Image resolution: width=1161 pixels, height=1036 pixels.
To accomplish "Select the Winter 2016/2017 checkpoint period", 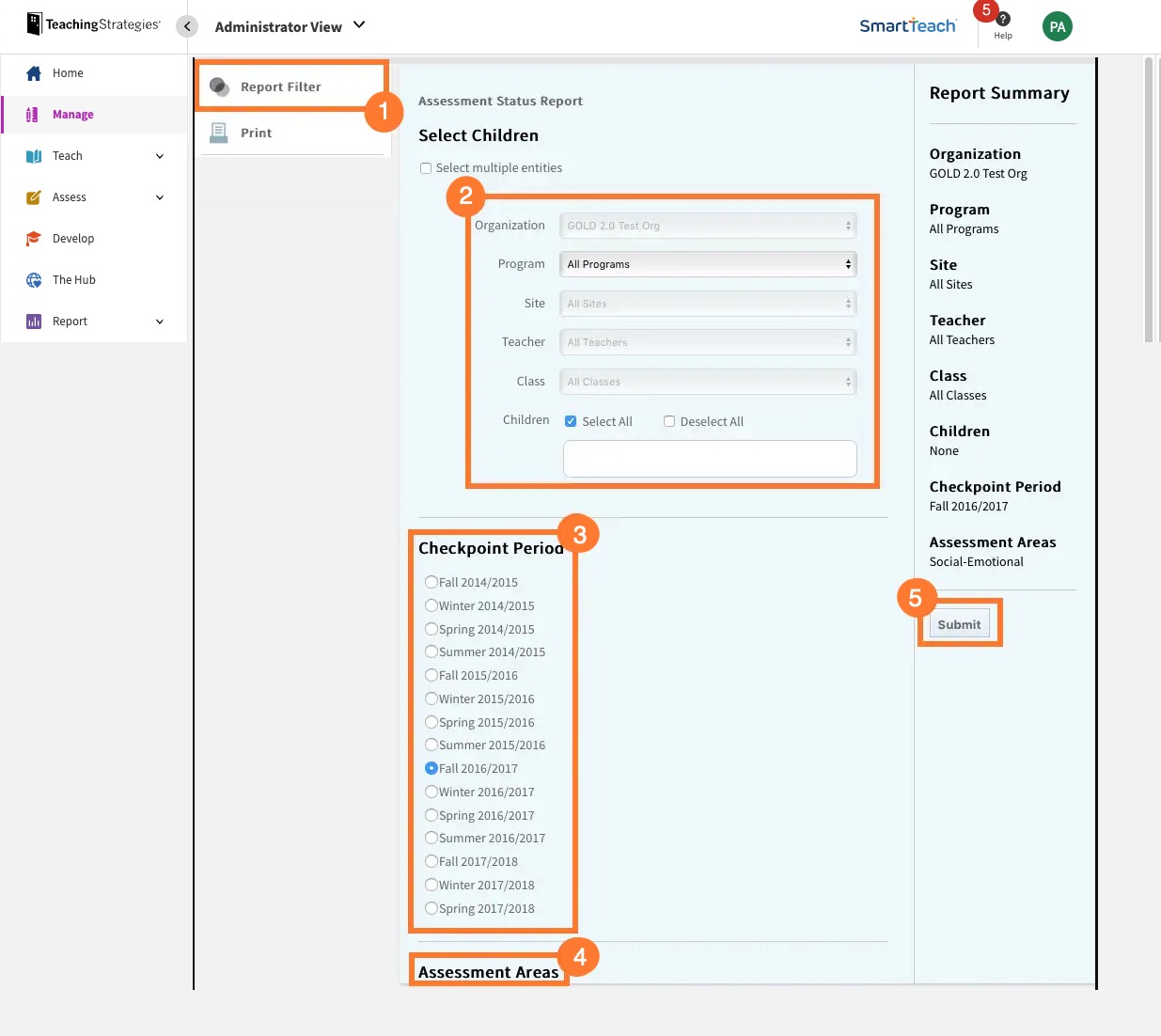I will tap(431, 791).
